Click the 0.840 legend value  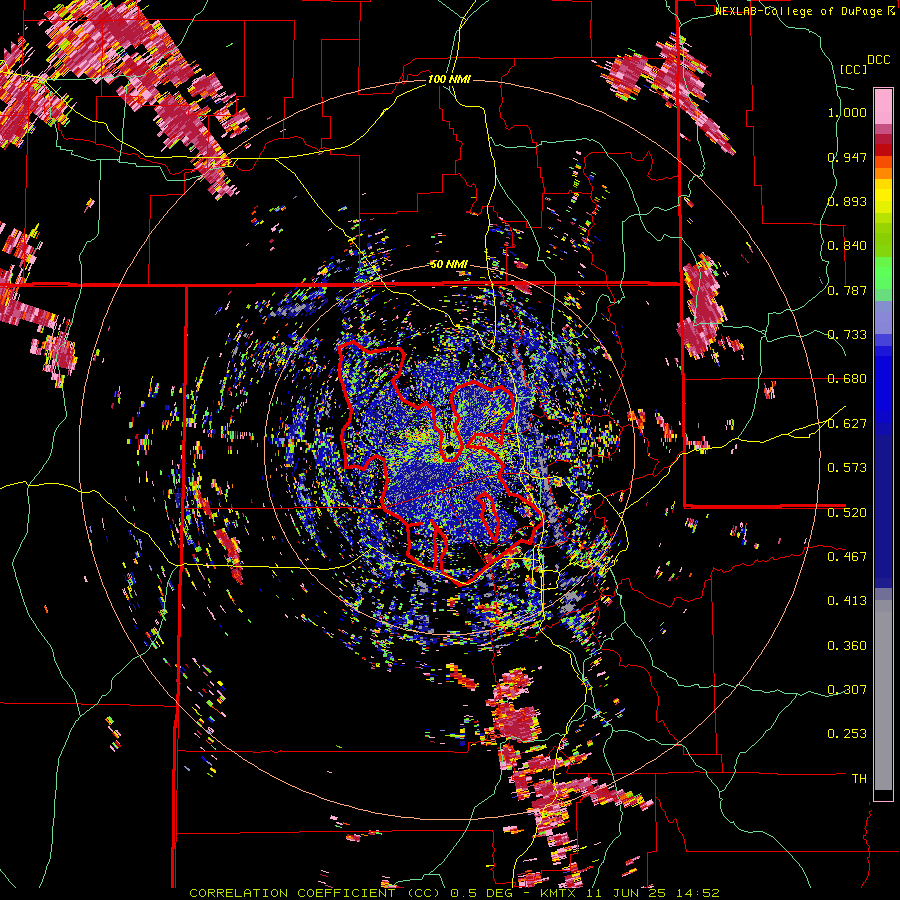pos(847,246)
